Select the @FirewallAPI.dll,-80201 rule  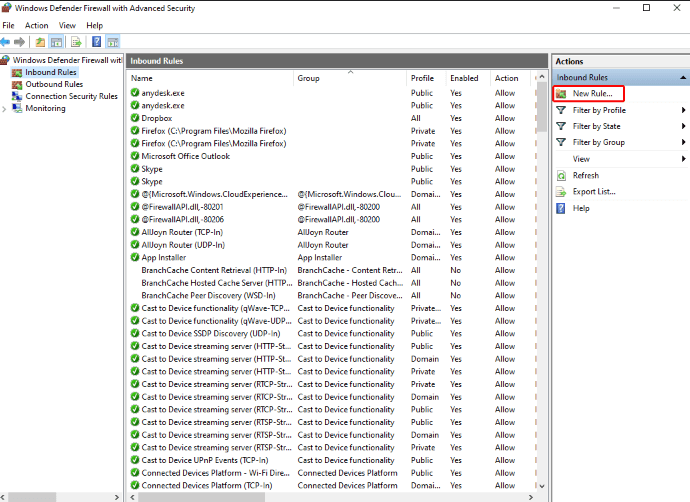(x=182, y=207)
